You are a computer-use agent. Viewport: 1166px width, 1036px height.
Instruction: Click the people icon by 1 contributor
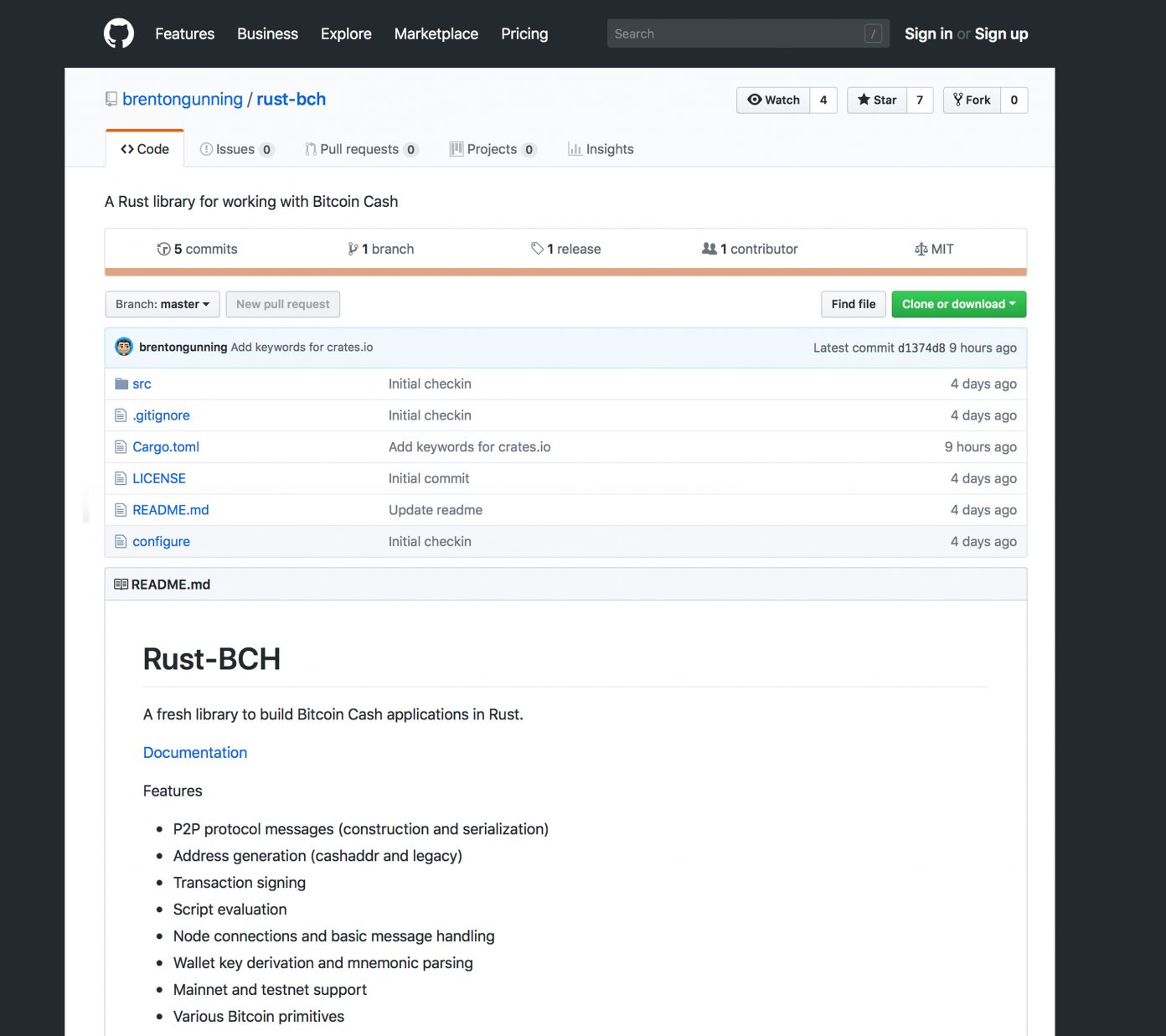pyautogui.click(x=709, y=249)
